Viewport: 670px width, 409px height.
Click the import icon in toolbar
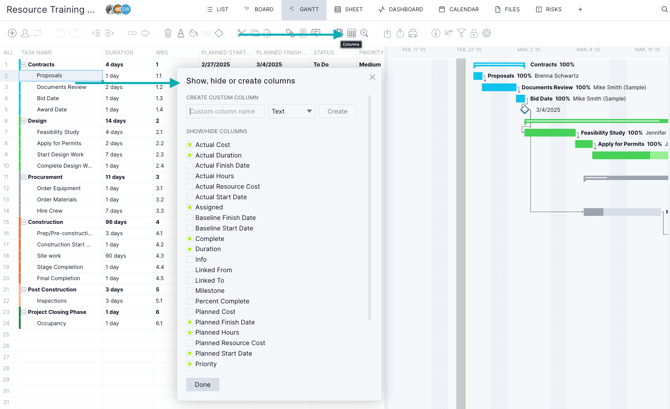(x=387, y=33)
